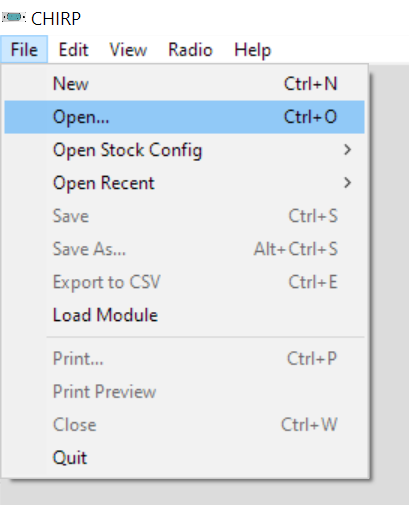Select the Save menu item
Image resolution: width=409 pixels, height=505 pixels.
click(x=184, y=216)
